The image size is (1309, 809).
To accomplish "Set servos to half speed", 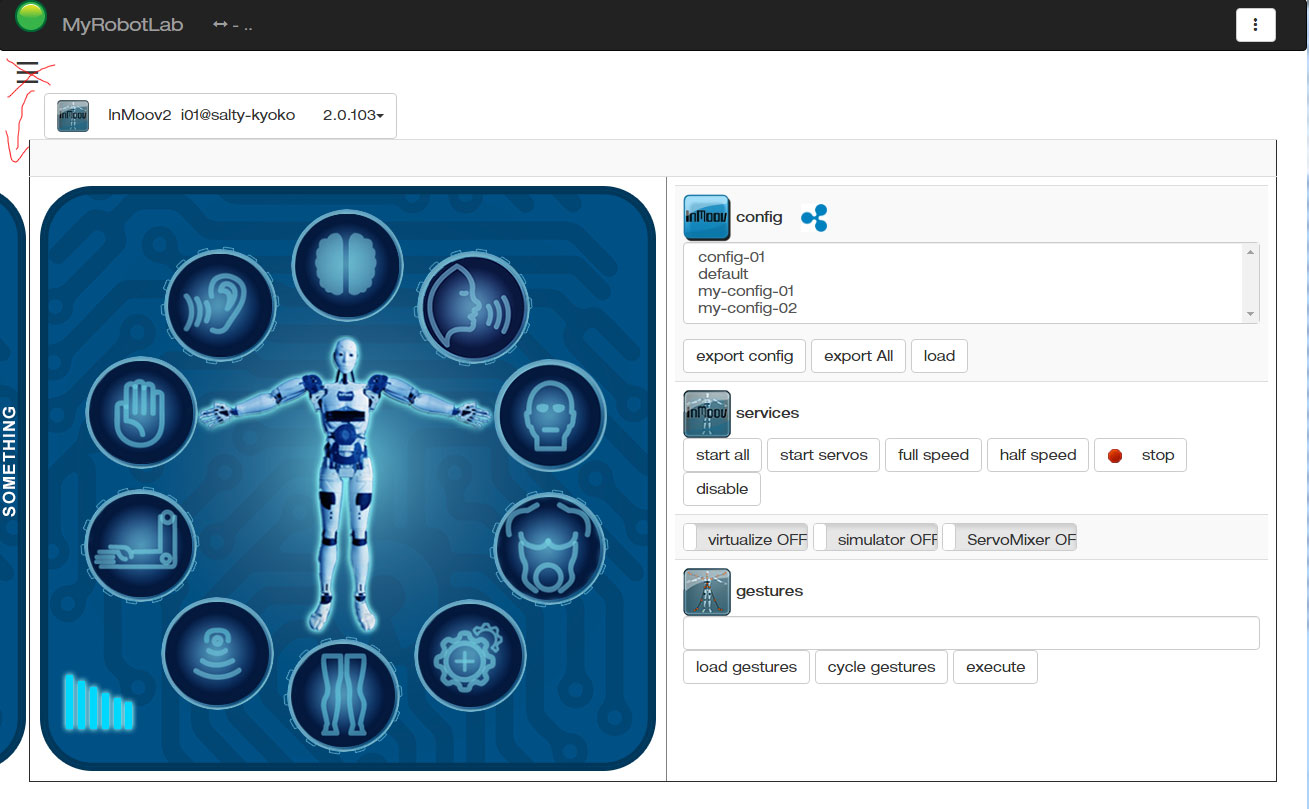I will 1038,455.
